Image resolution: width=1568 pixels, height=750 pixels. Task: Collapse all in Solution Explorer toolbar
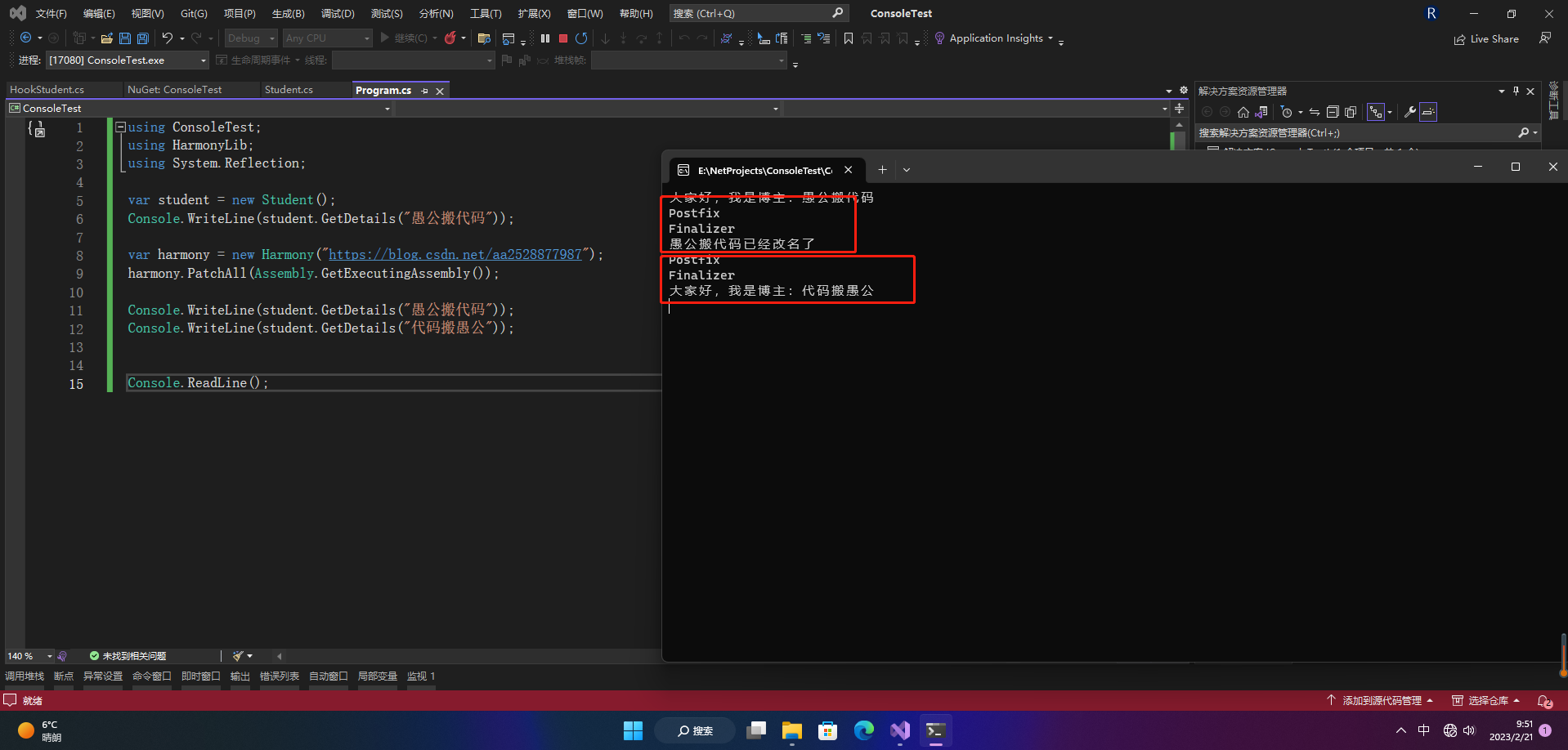click(1333, 112)
